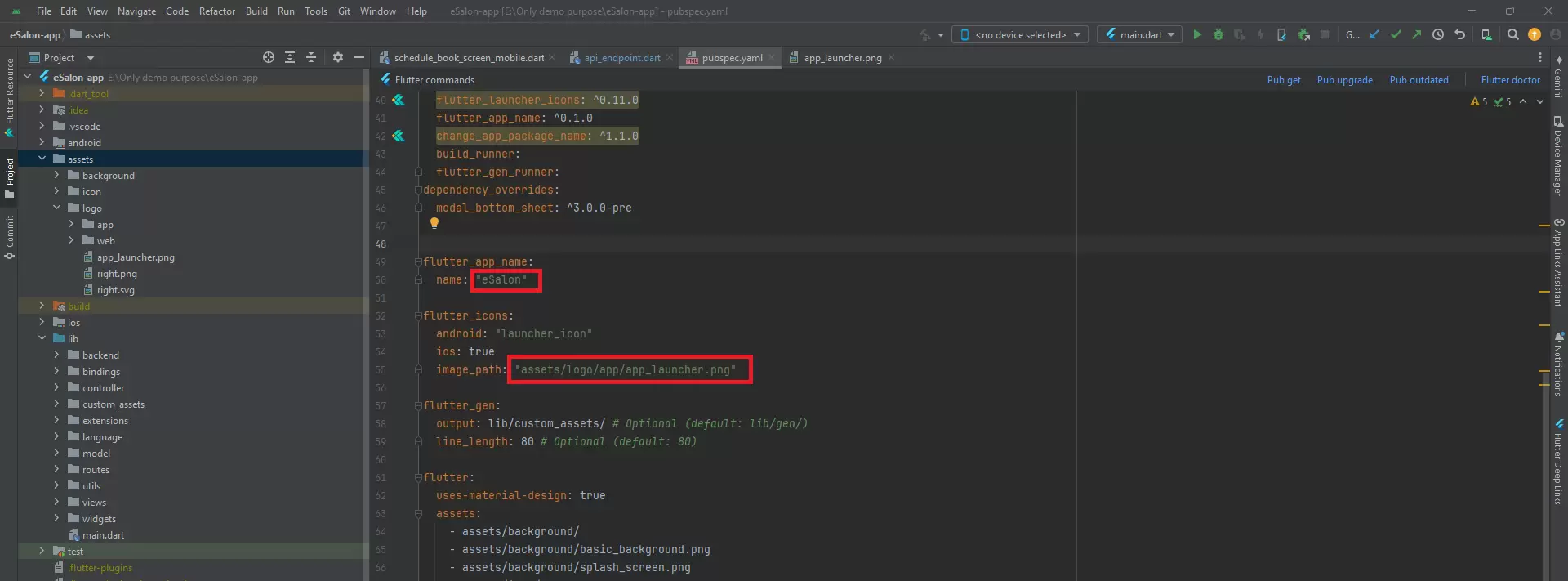Viewport: 1568px width, 581px height.
Task: Select app_launcher.png in project tree
Action: [136, 257]
